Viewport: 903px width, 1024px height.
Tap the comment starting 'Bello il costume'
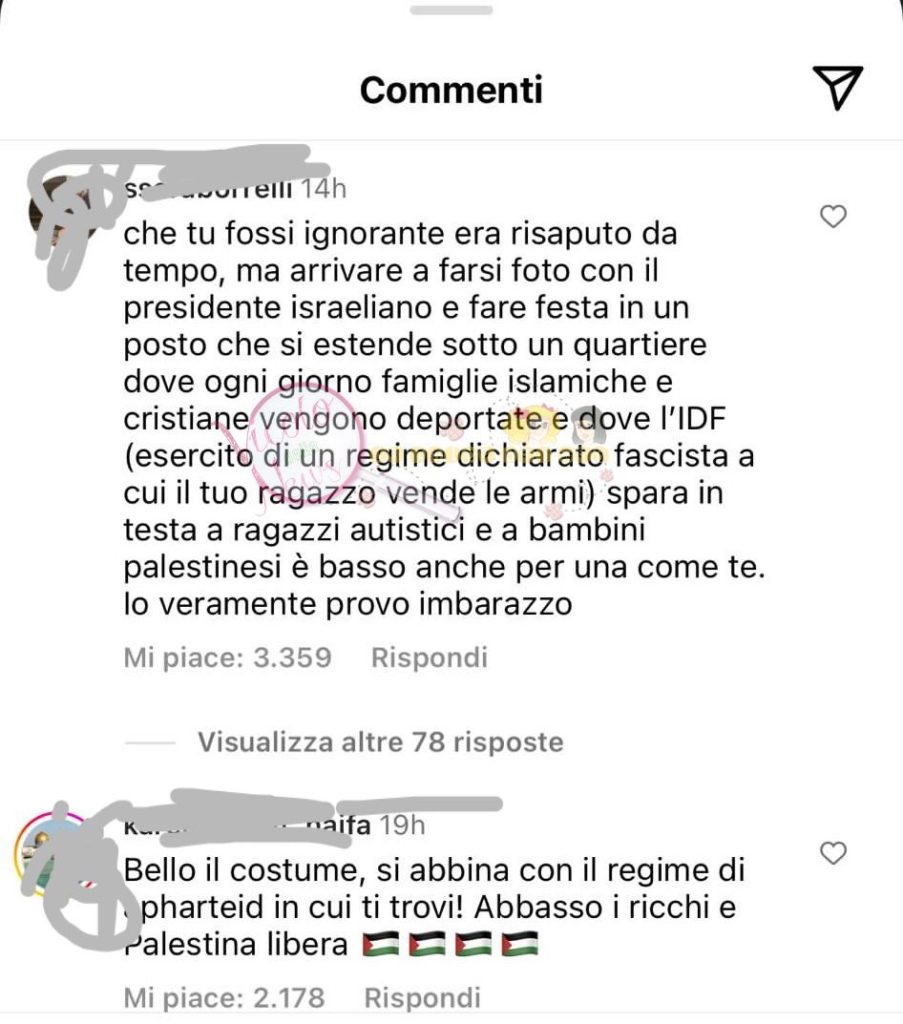coord(434,907)
